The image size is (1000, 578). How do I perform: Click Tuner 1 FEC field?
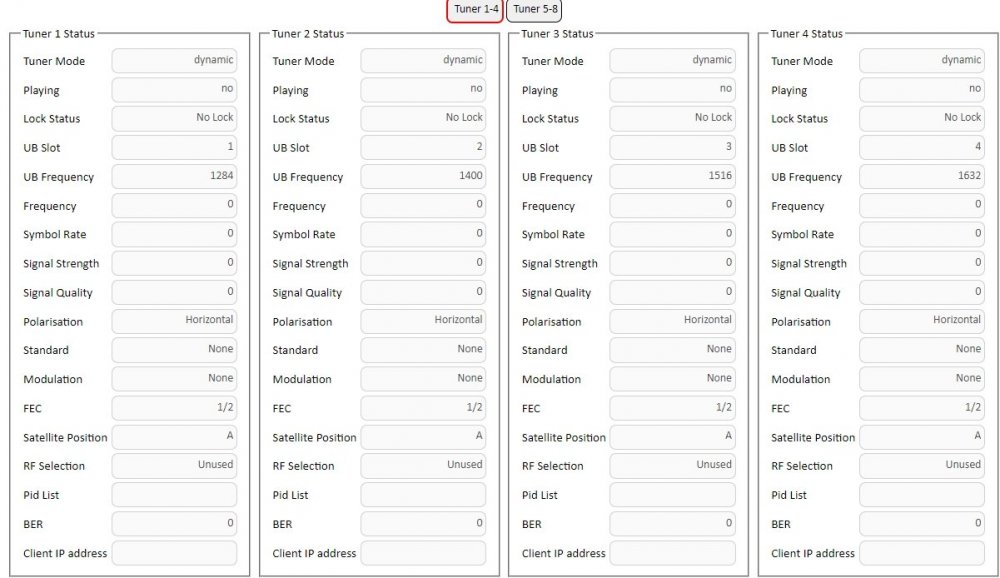pos(174,408)
